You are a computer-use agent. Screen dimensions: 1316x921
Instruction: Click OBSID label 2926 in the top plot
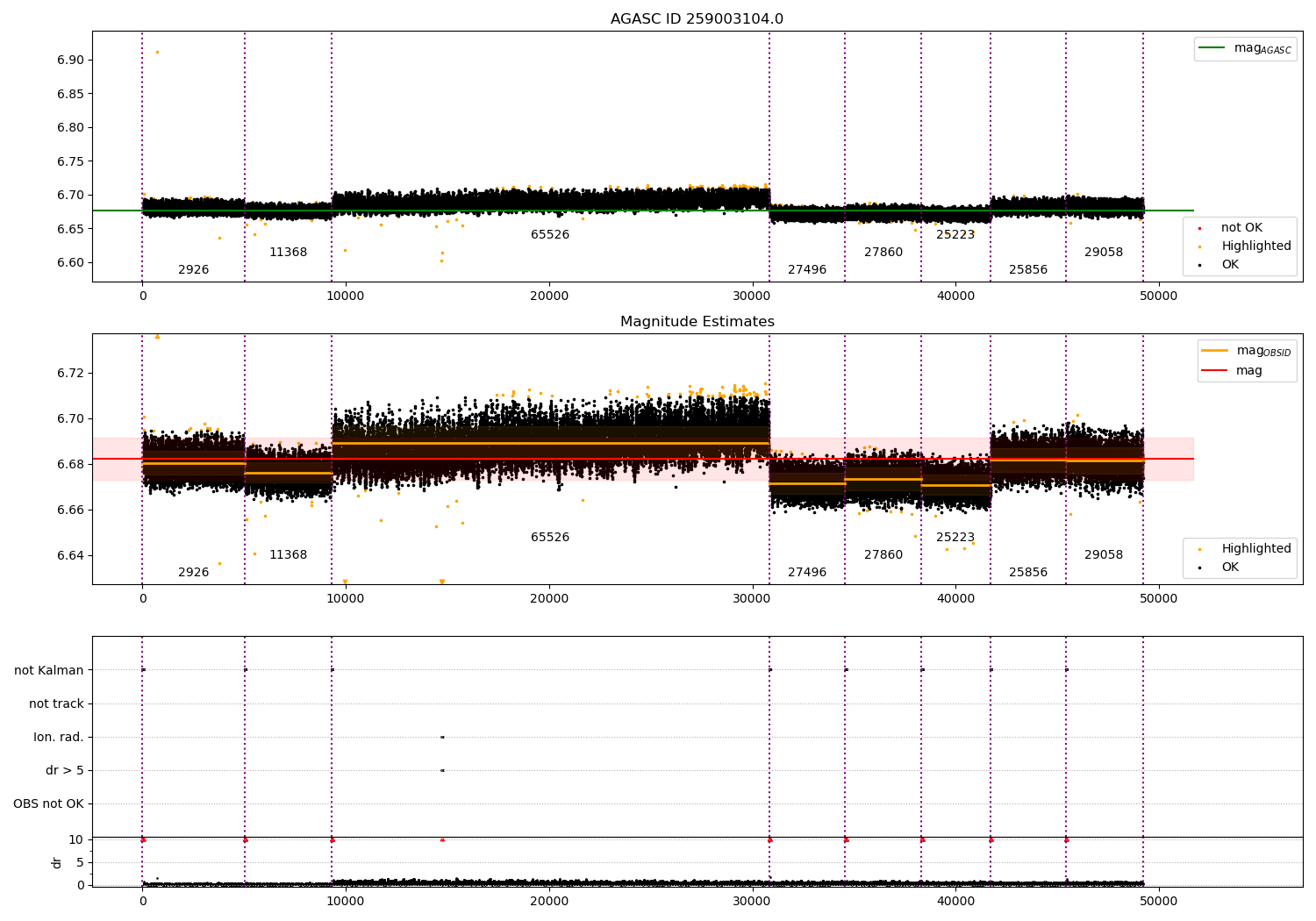coord(193,270)
